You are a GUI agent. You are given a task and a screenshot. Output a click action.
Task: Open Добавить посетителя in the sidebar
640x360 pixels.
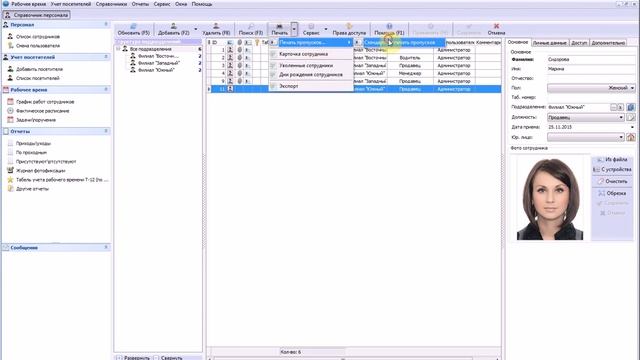point(39,69)
